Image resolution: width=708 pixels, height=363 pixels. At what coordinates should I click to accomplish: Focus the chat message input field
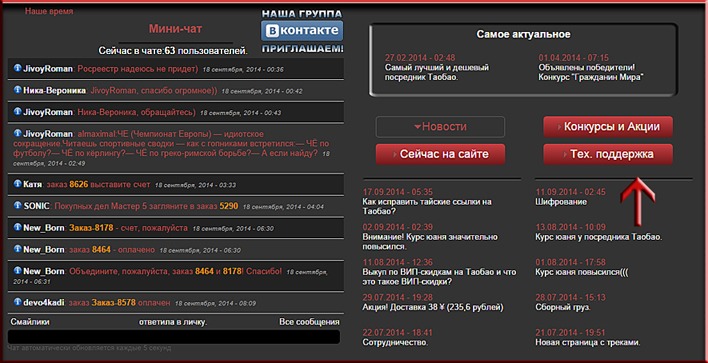click(x=174, y=337)
